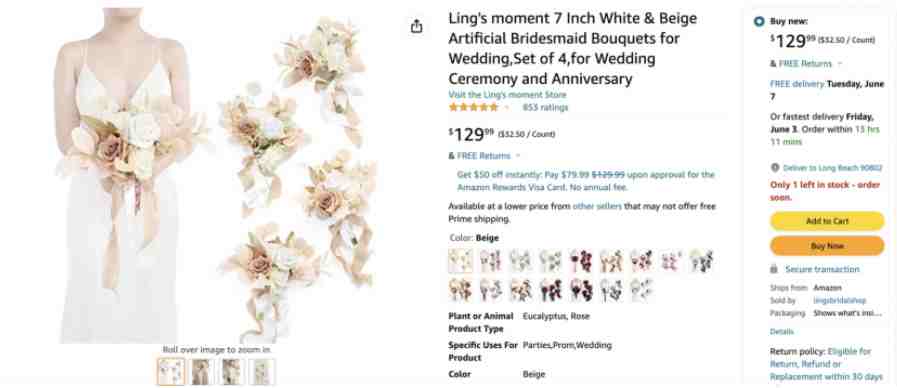Choose the fifth burgundy bouquet color option
The width and height of the screenshot is (897, 388).
pos(581,261)
